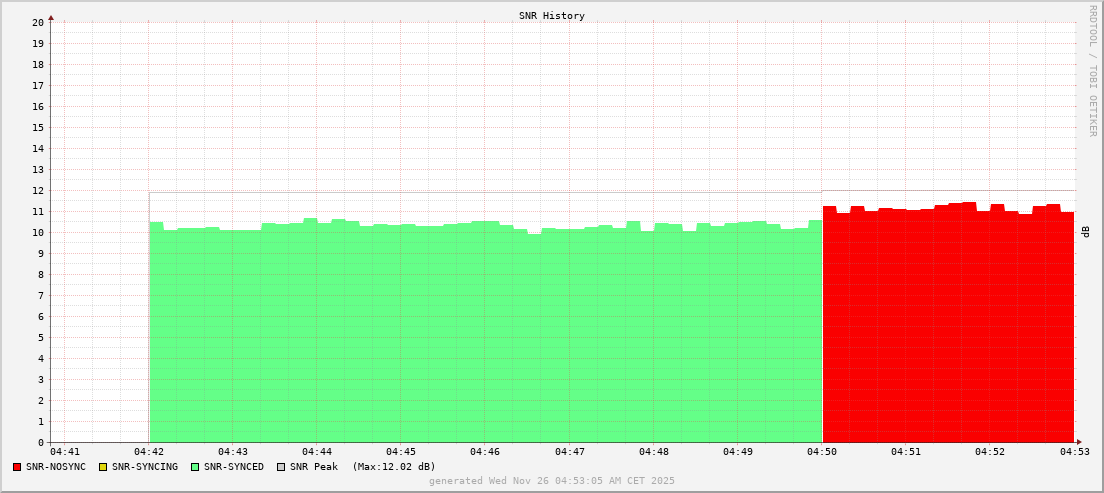Click the 04:53 time axis label
This screenshot has height=493, width=1104.
pyautogui.click(x=1075, y=452)
